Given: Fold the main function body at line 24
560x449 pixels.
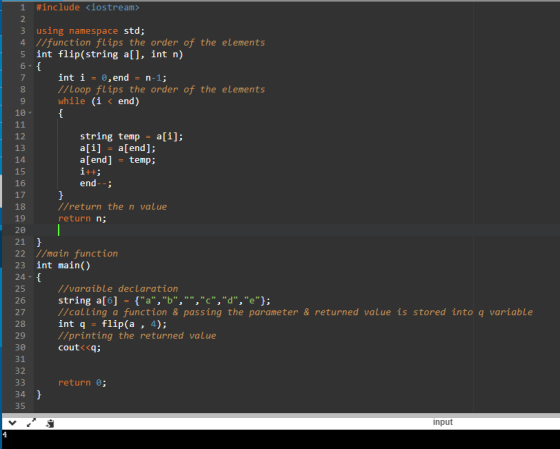Looking at the screenshot, I should (x=30, y=276).
